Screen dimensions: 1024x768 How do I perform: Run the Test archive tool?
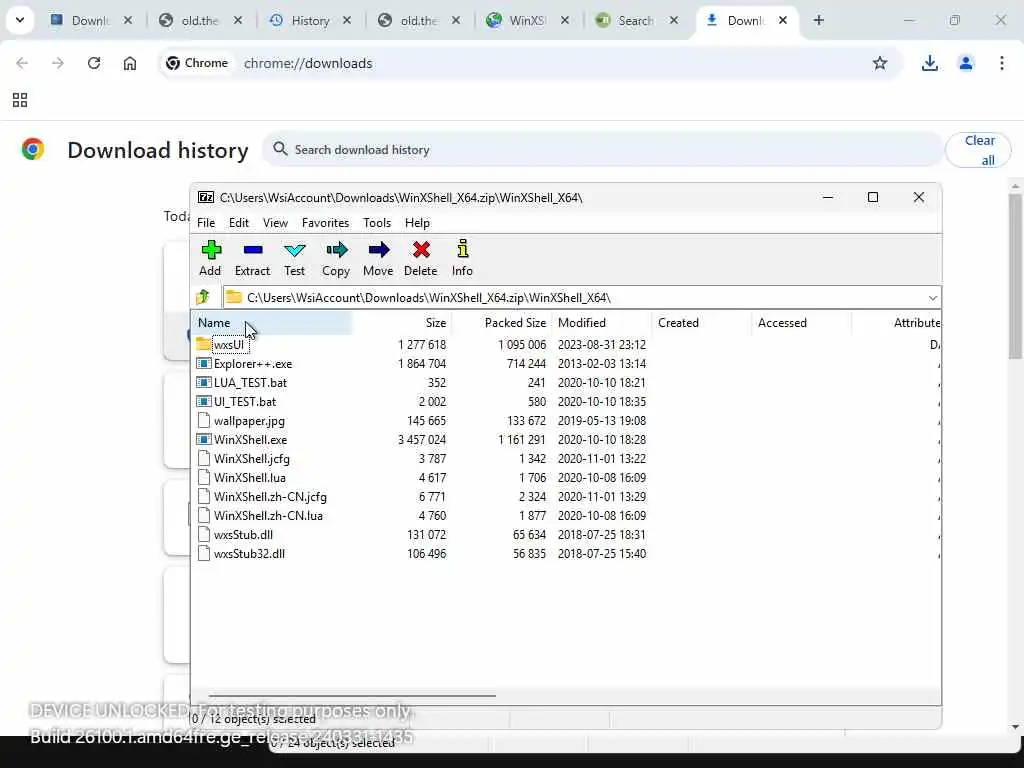point(295,258)
